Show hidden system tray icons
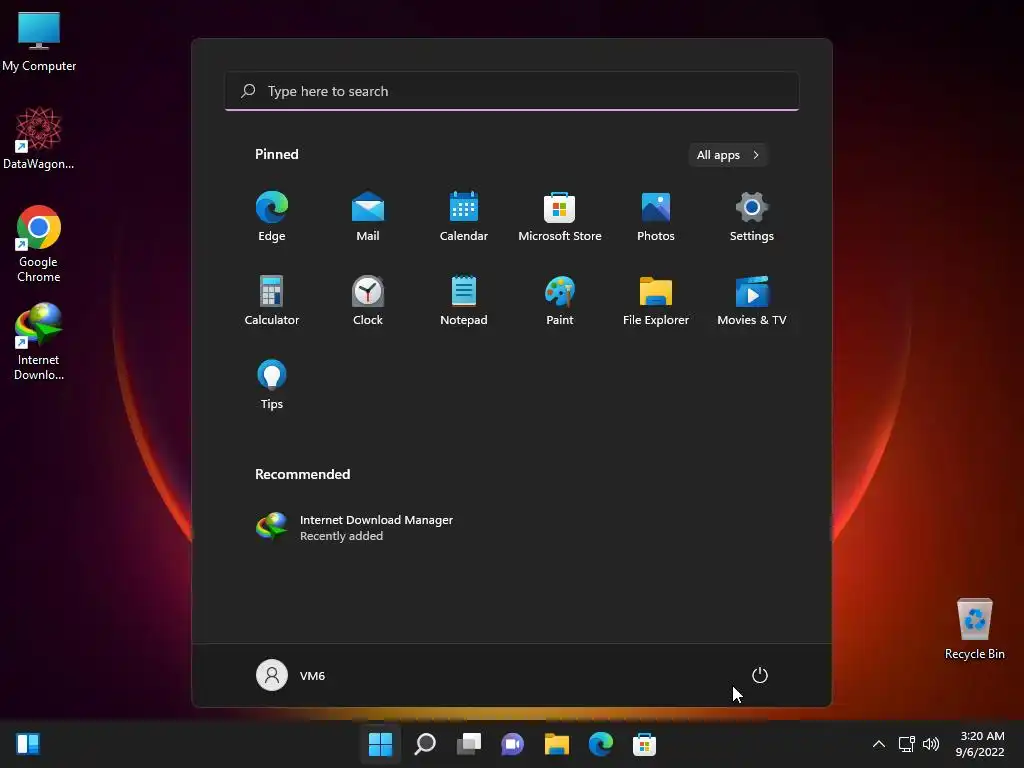 tap(879, 744)
